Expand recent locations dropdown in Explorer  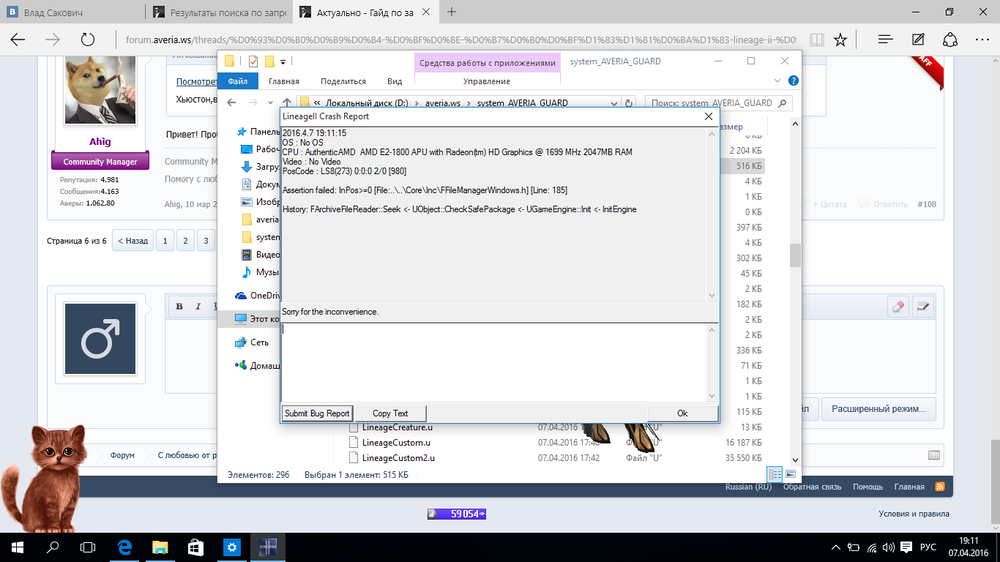[x=272, y=102]
